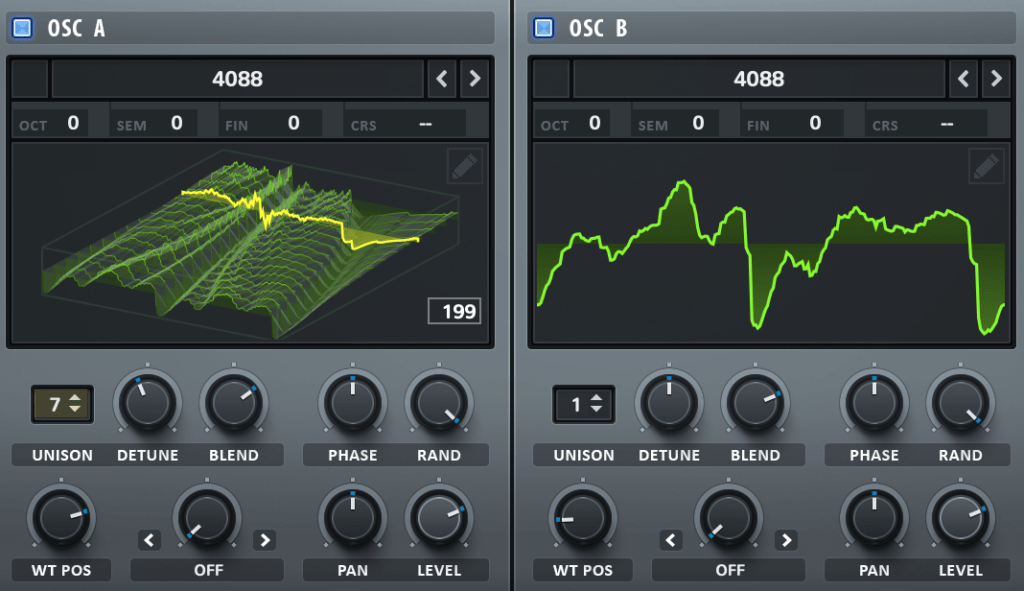Screen dimensions: 1024x591
Task: Toggle OSC B enable switch
Action: [543, 28]
